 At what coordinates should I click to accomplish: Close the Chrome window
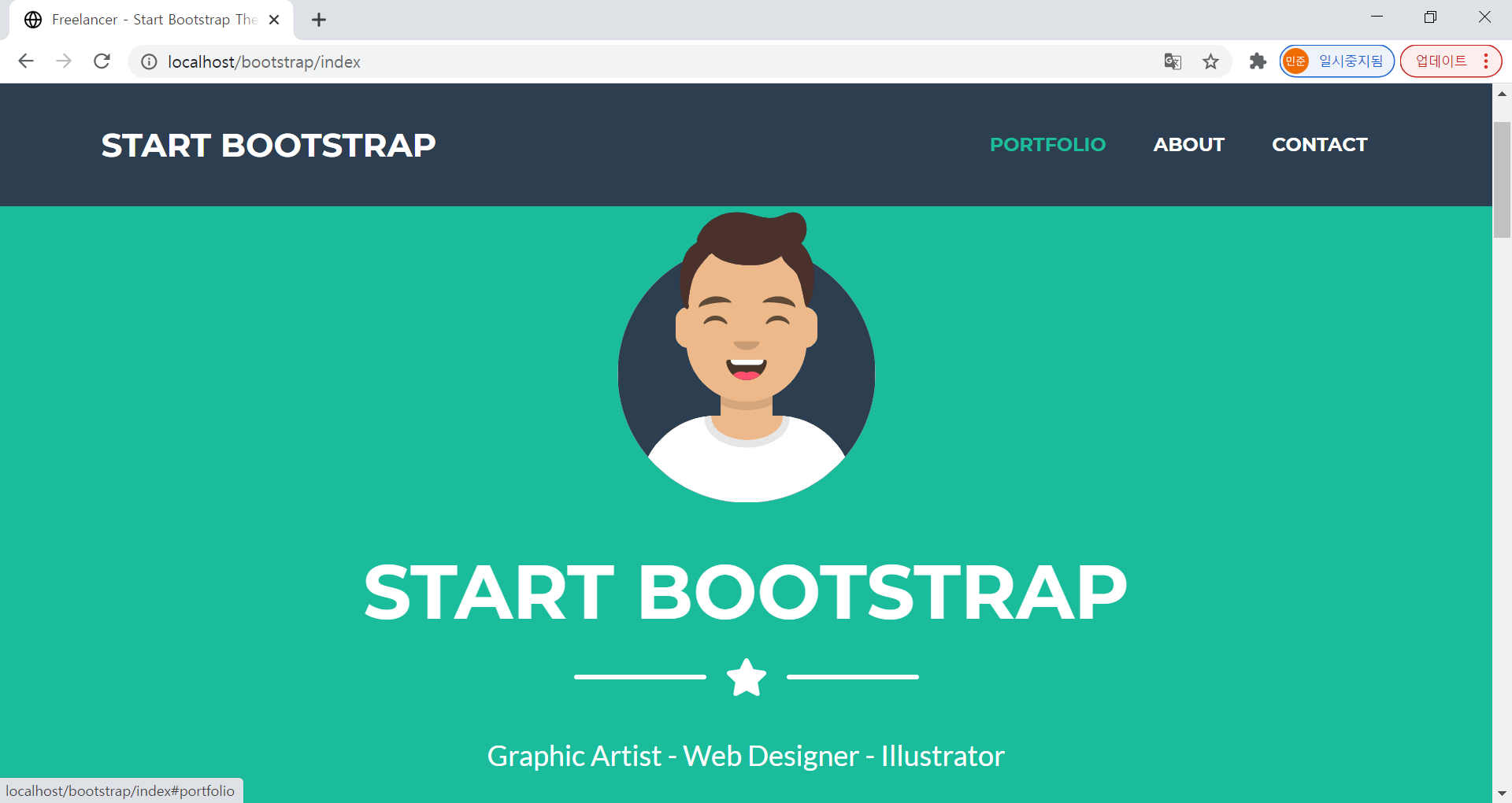1484,17
